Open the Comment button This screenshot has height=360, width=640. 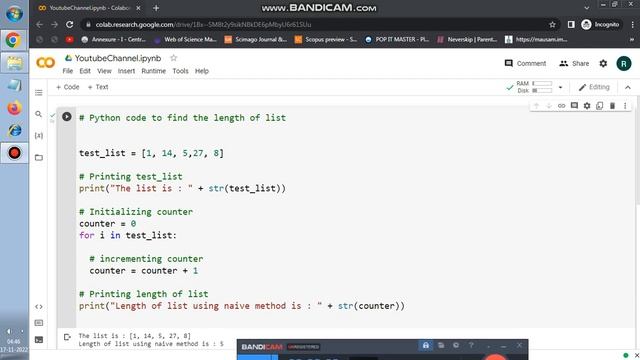point(525,63)
